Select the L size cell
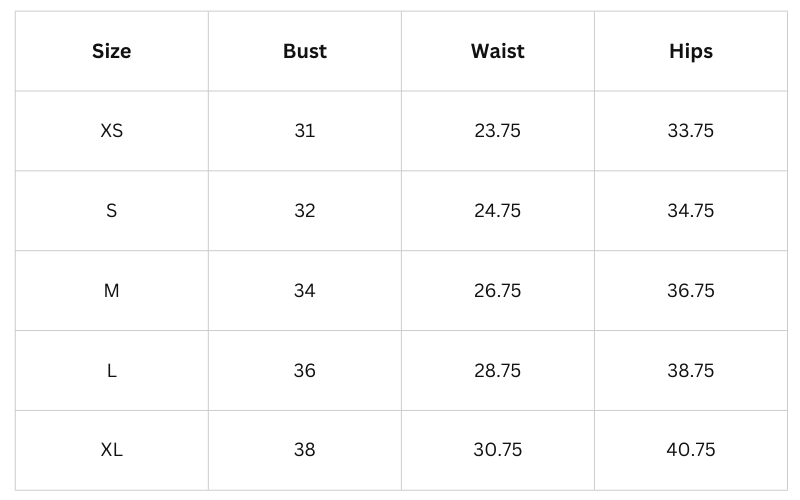800x500 pixels. tap(112, 371)
